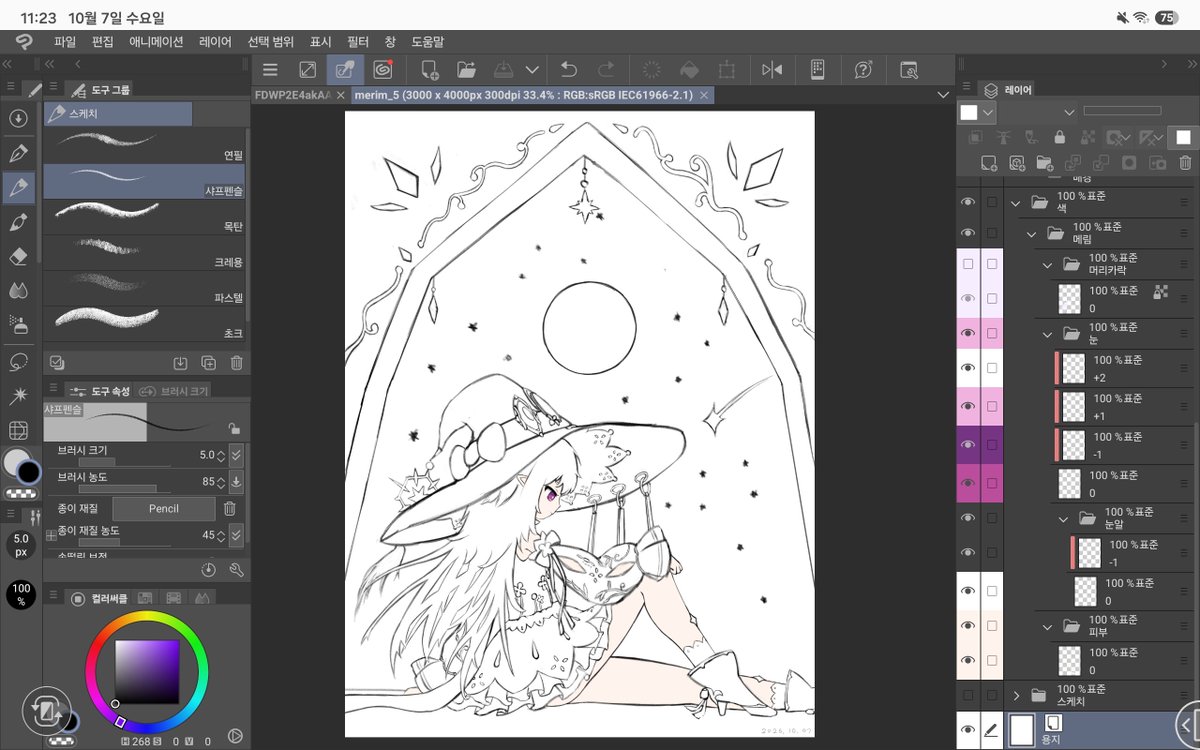Switch to the FDWP2E4akAA document tab
The width and height of the screenshot is (1200, 750).
coord(294,95)
